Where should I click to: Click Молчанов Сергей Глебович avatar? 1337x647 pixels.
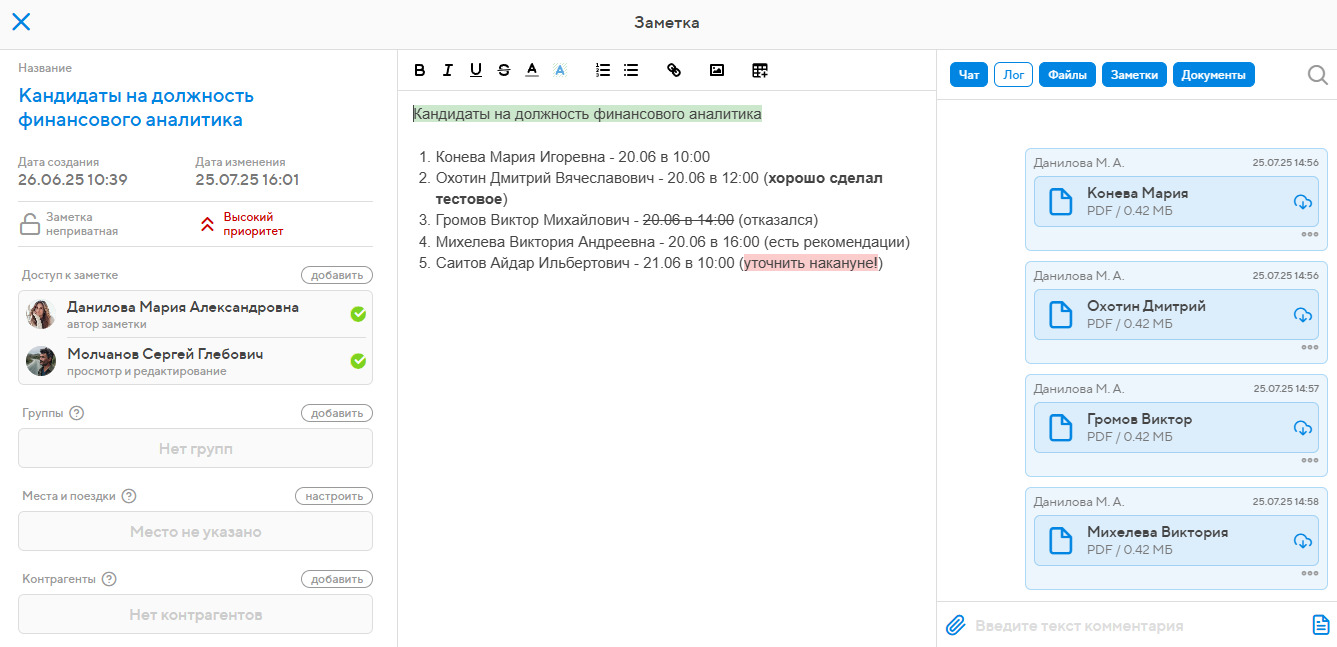pos(41,361)
